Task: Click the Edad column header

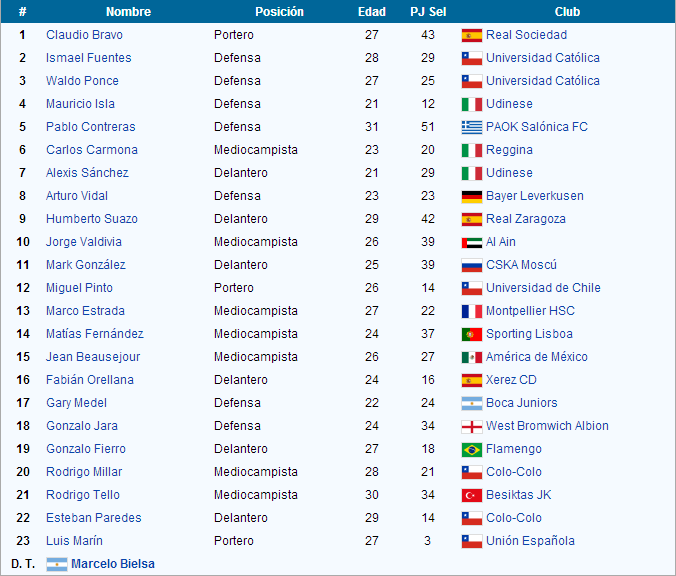Action: tap(372, 12)
